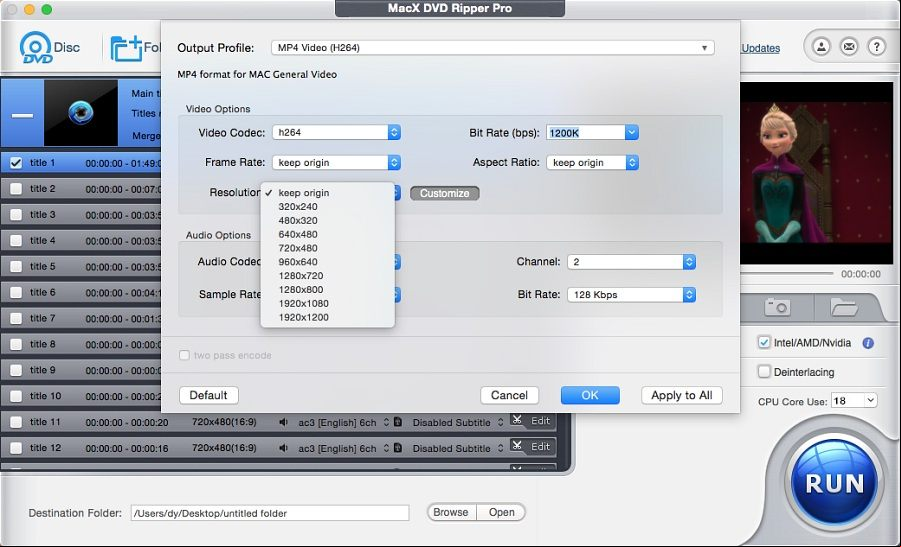Image resolution: width=901 pixels, height=547 pixels.
Task: Click the subtitle file icon on title 12
Action: [x=398, y=448]
